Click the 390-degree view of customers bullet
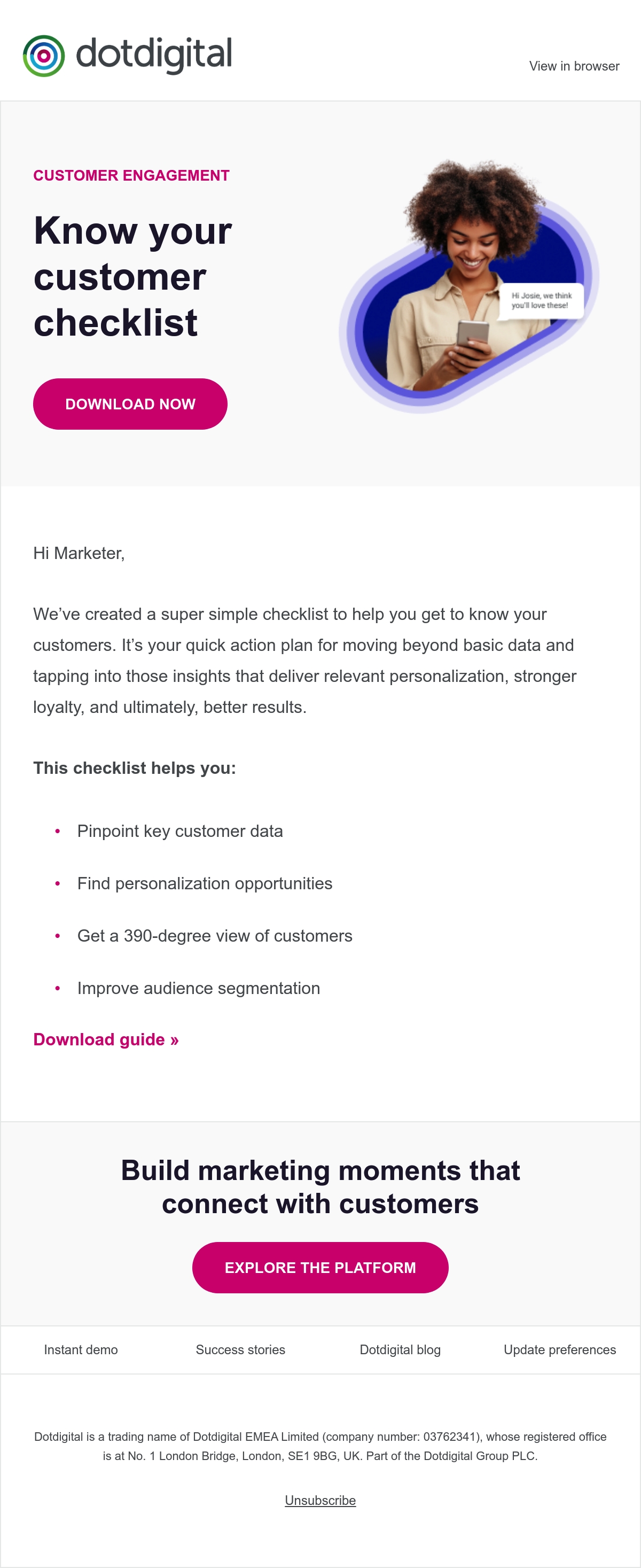 tap(215, 936)
